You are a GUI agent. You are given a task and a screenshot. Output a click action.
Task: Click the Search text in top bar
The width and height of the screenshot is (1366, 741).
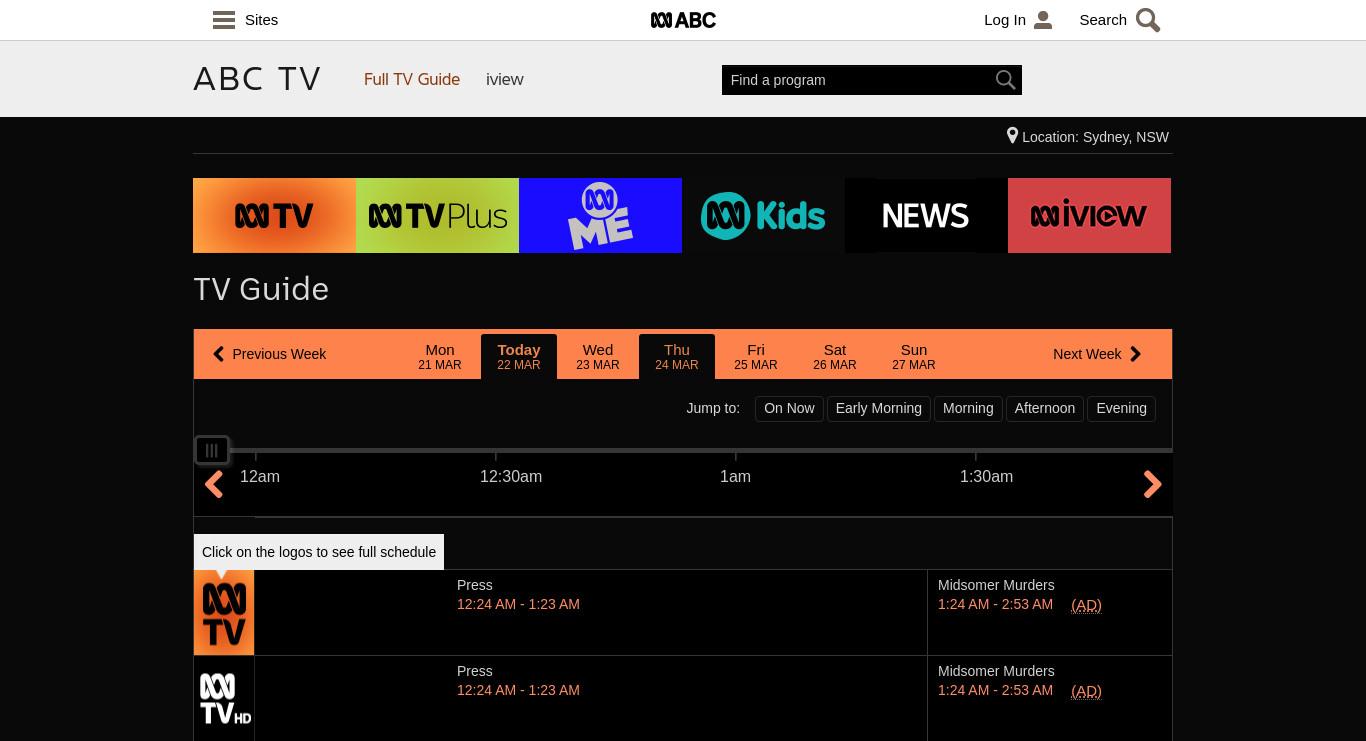tap(1103, 20)
